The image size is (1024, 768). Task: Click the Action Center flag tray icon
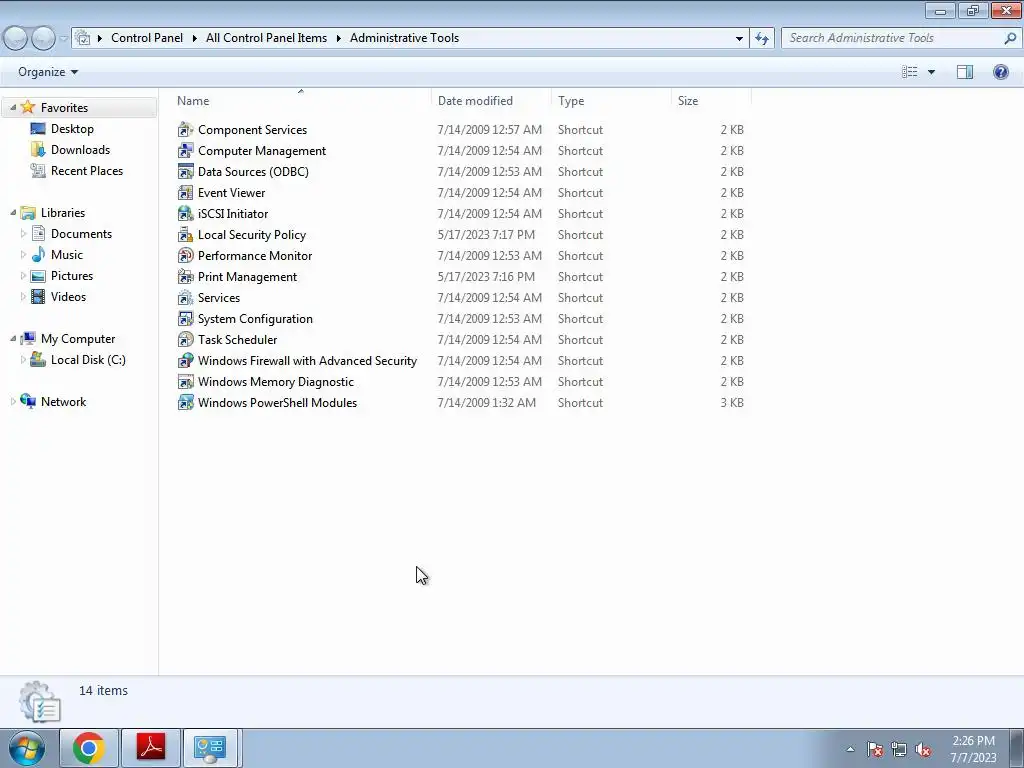click(x=875, y=750)
